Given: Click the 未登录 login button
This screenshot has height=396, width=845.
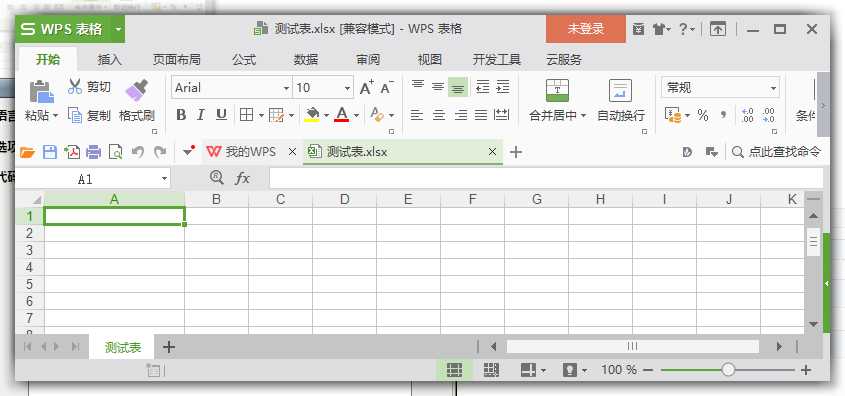Looking at the screenshot, I should pos(586,29).
